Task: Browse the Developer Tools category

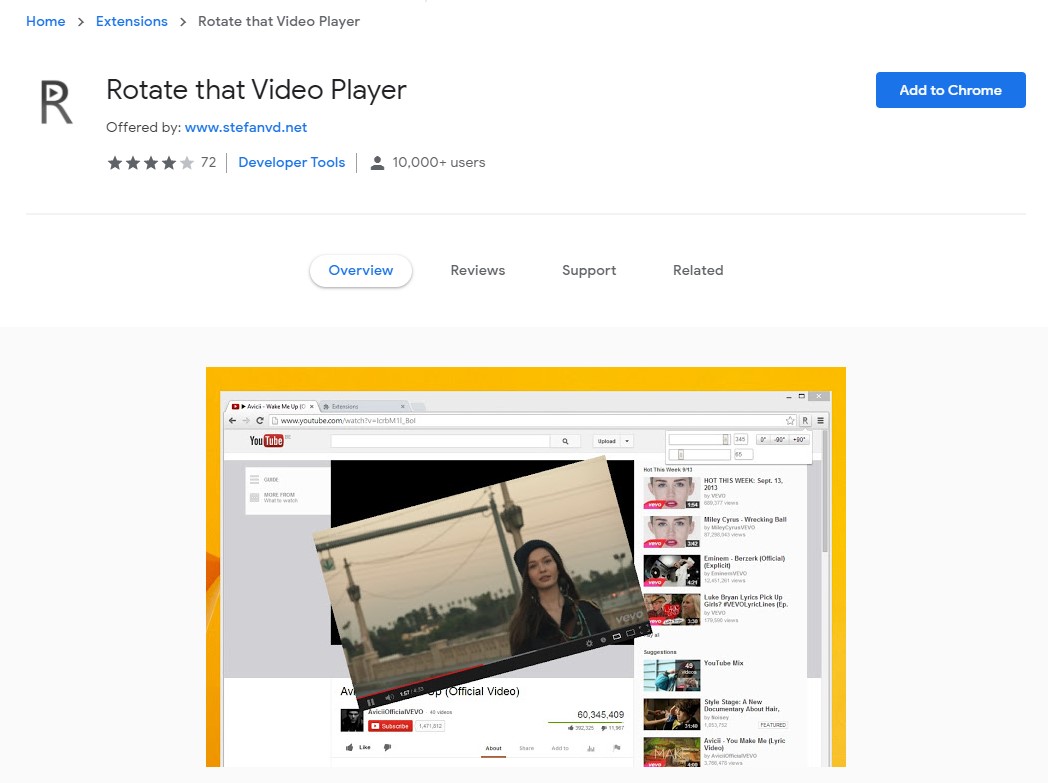Action: (291, 162)
